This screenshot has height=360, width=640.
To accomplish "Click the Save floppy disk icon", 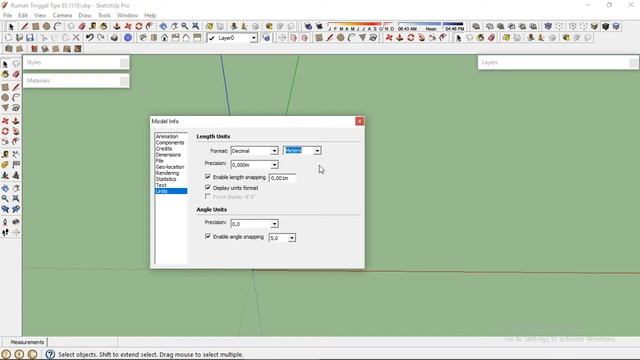I will (30, 38).
